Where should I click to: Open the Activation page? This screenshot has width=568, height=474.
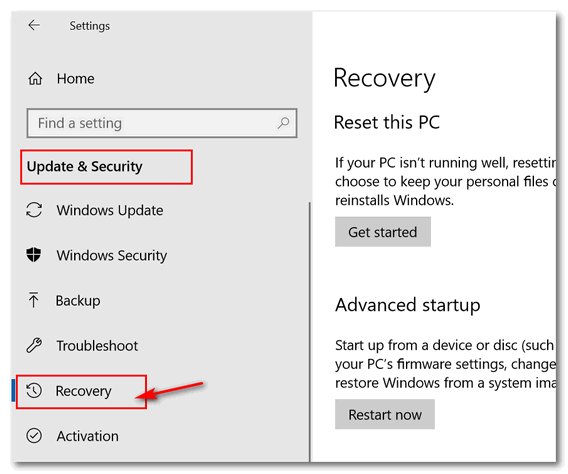(87, 436)
